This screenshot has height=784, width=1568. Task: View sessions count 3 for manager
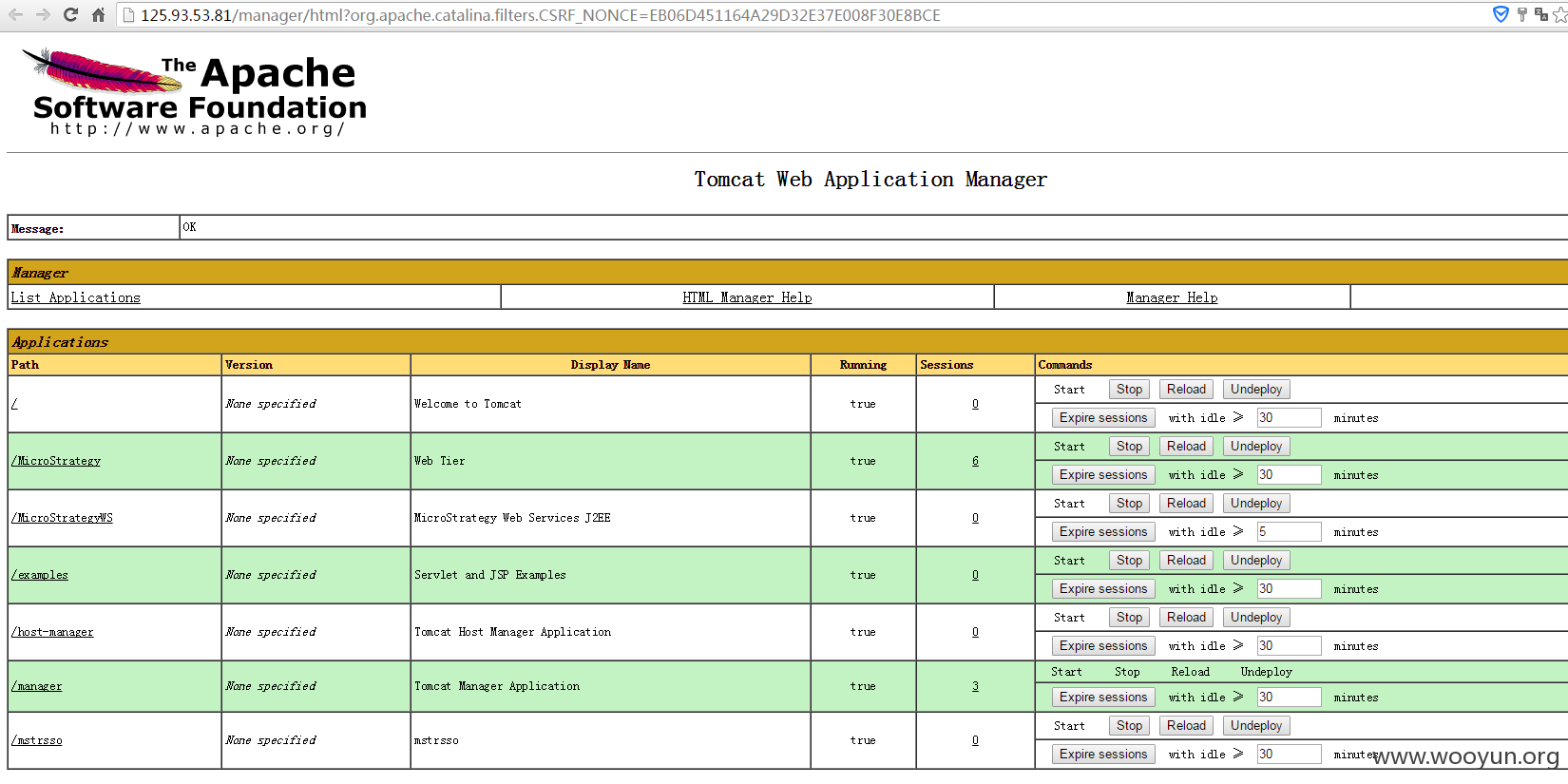[x=975, y=686]
